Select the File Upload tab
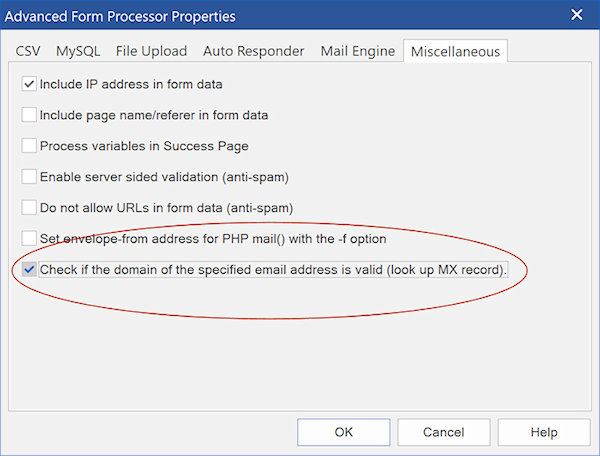 (x=151, y=51)
